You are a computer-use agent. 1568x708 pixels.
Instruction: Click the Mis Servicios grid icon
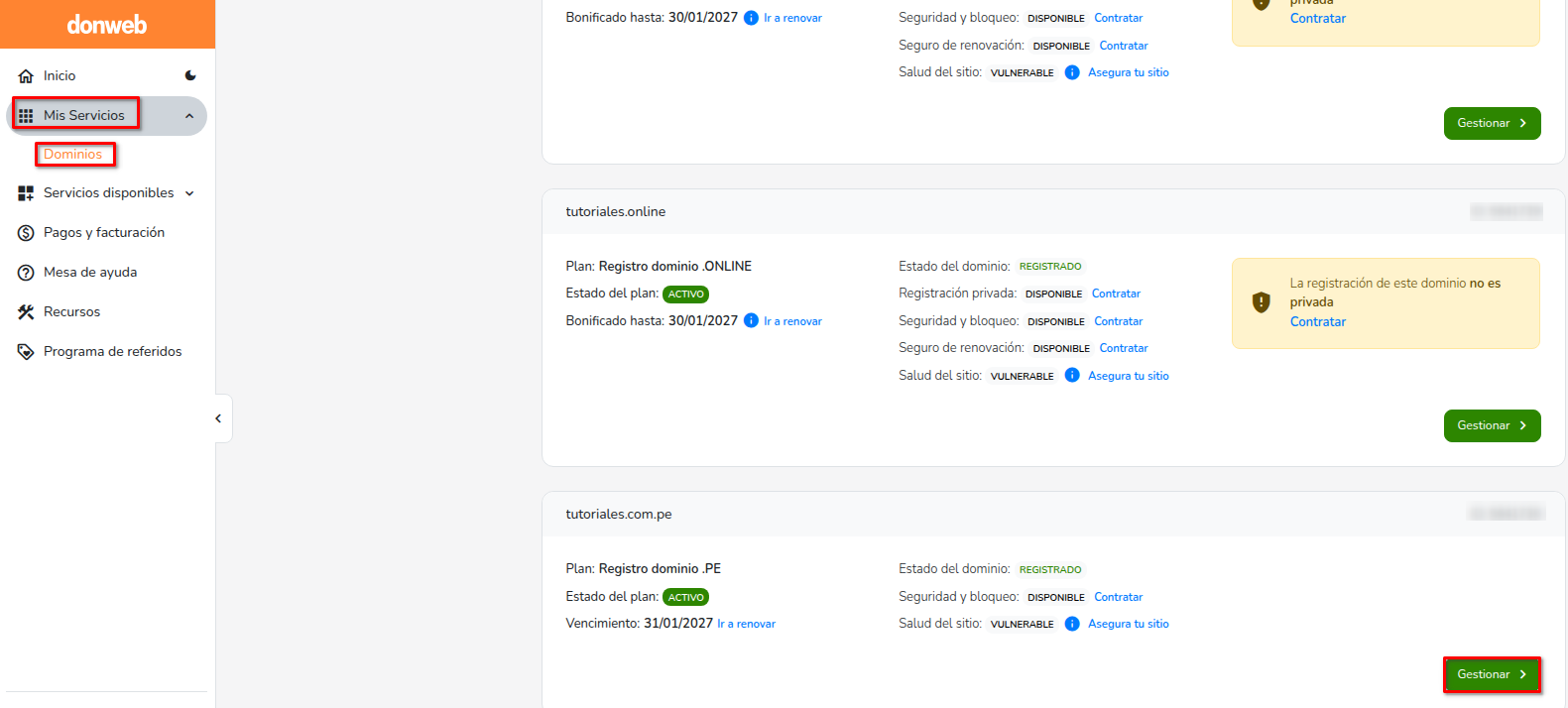[x=26, y=116]
